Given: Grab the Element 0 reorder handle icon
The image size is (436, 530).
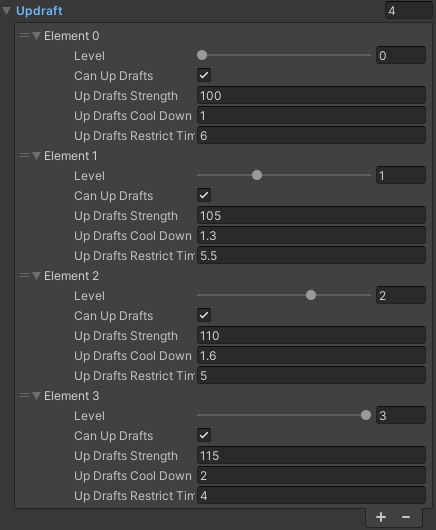Looking at the screenshot, I should pyautogui.click(x=25, y=35).
